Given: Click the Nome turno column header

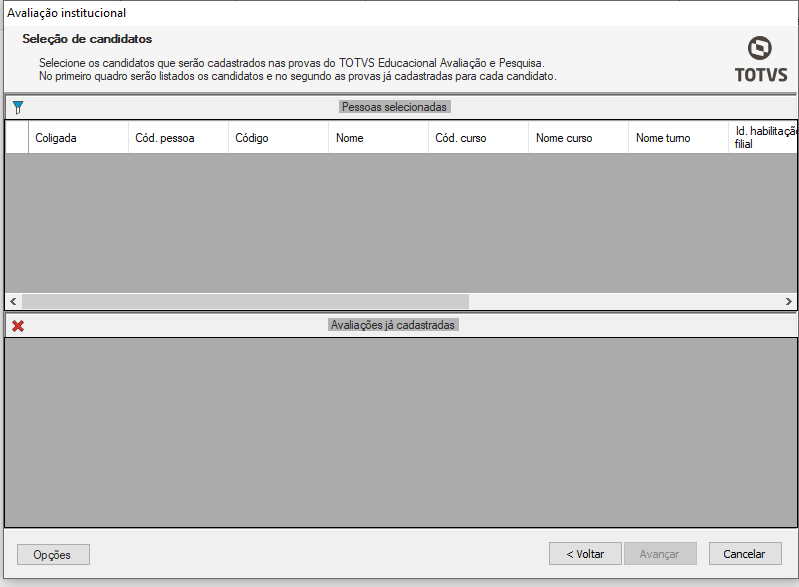Looking at the screenshot, I should point(678,138).
